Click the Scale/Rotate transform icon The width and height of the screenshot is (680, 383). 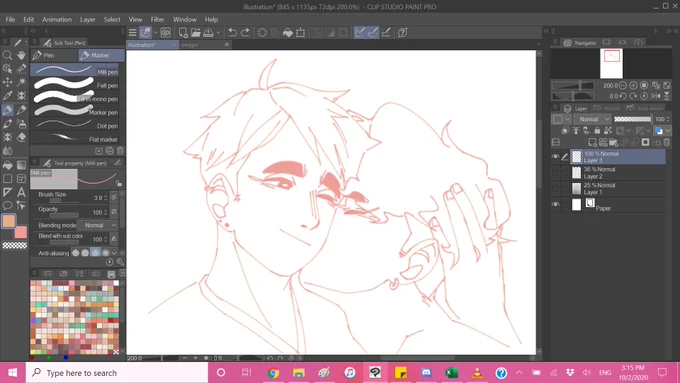(x=301, y=33)
